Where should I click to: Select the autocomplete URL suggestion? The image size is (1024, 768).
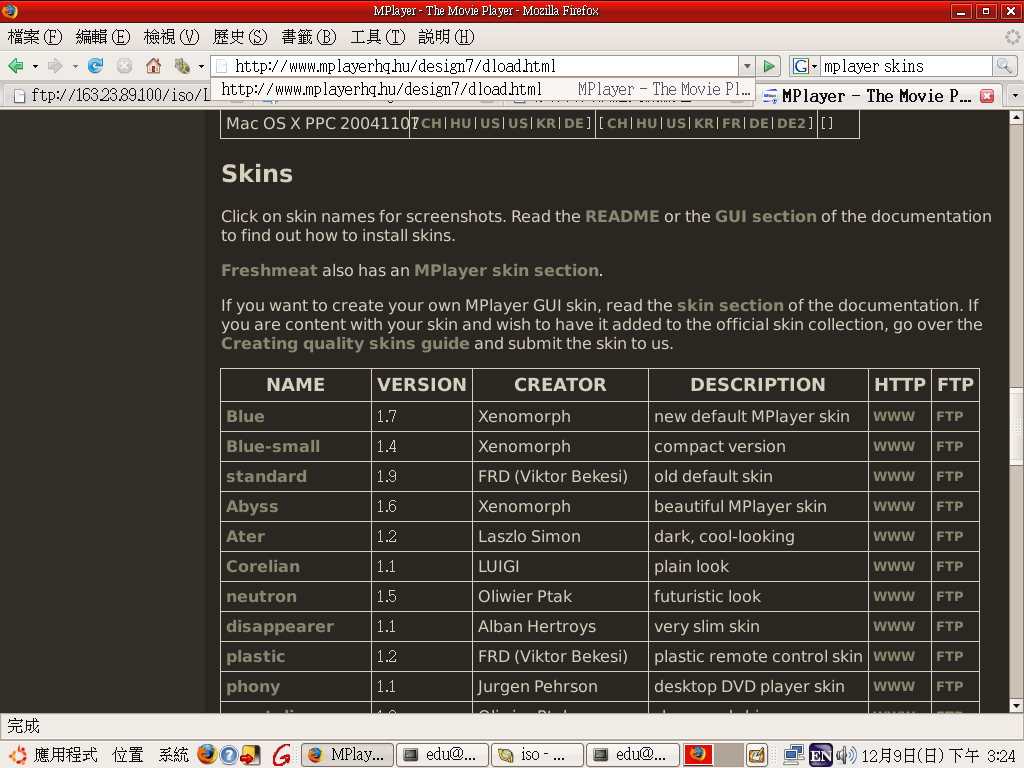click(x=483, y=89)
